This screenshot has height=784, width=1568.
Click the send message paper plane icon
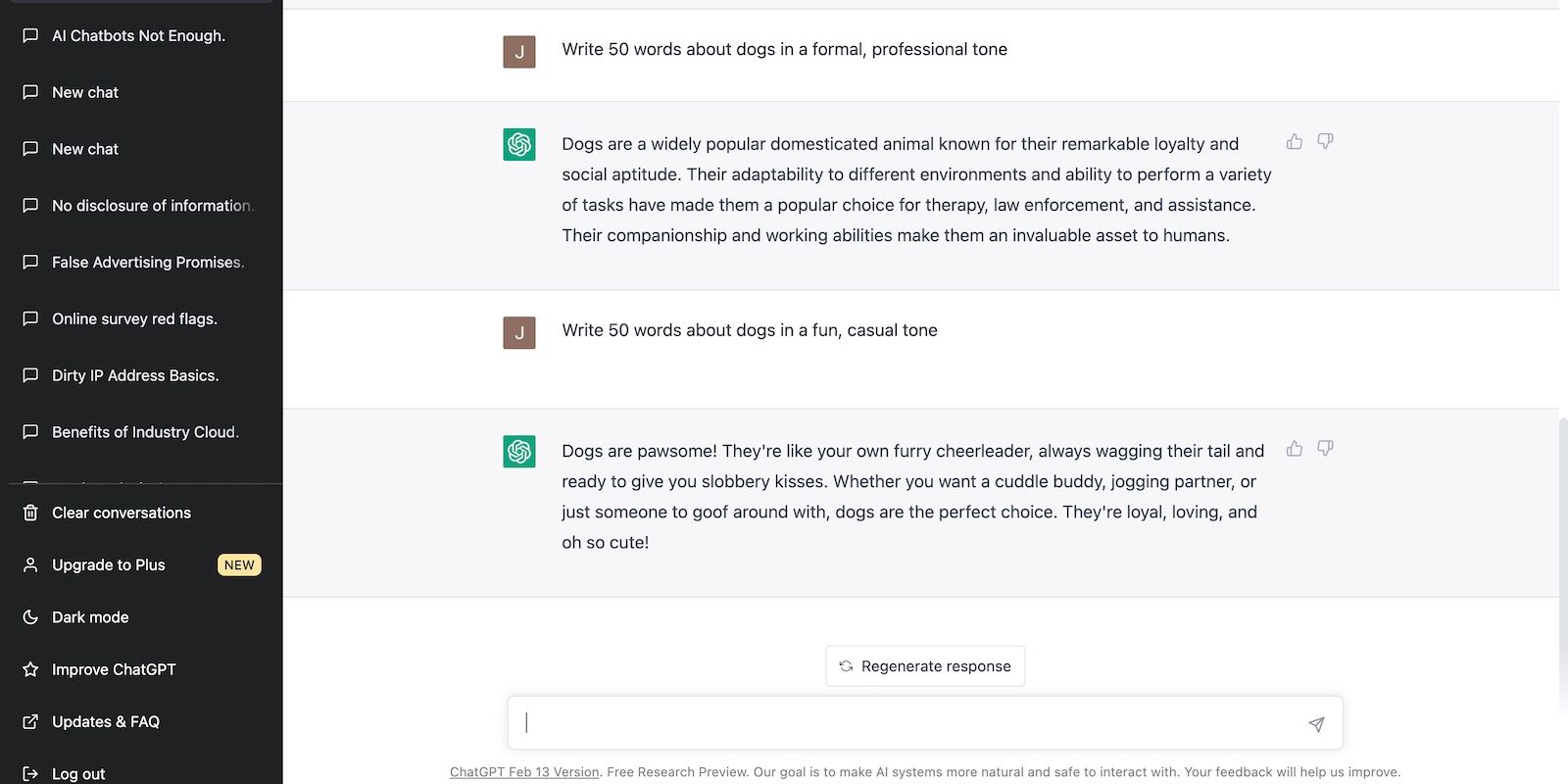(x=1316, y=724)
